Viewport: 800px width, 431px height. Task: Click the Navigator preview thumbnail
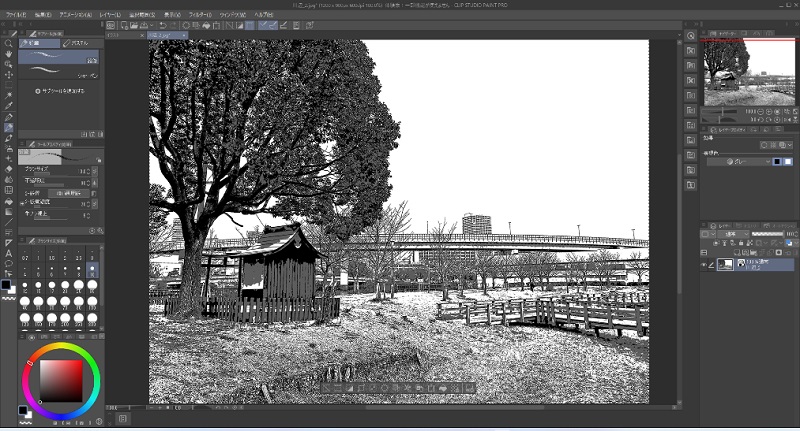[x=749, y=73]
